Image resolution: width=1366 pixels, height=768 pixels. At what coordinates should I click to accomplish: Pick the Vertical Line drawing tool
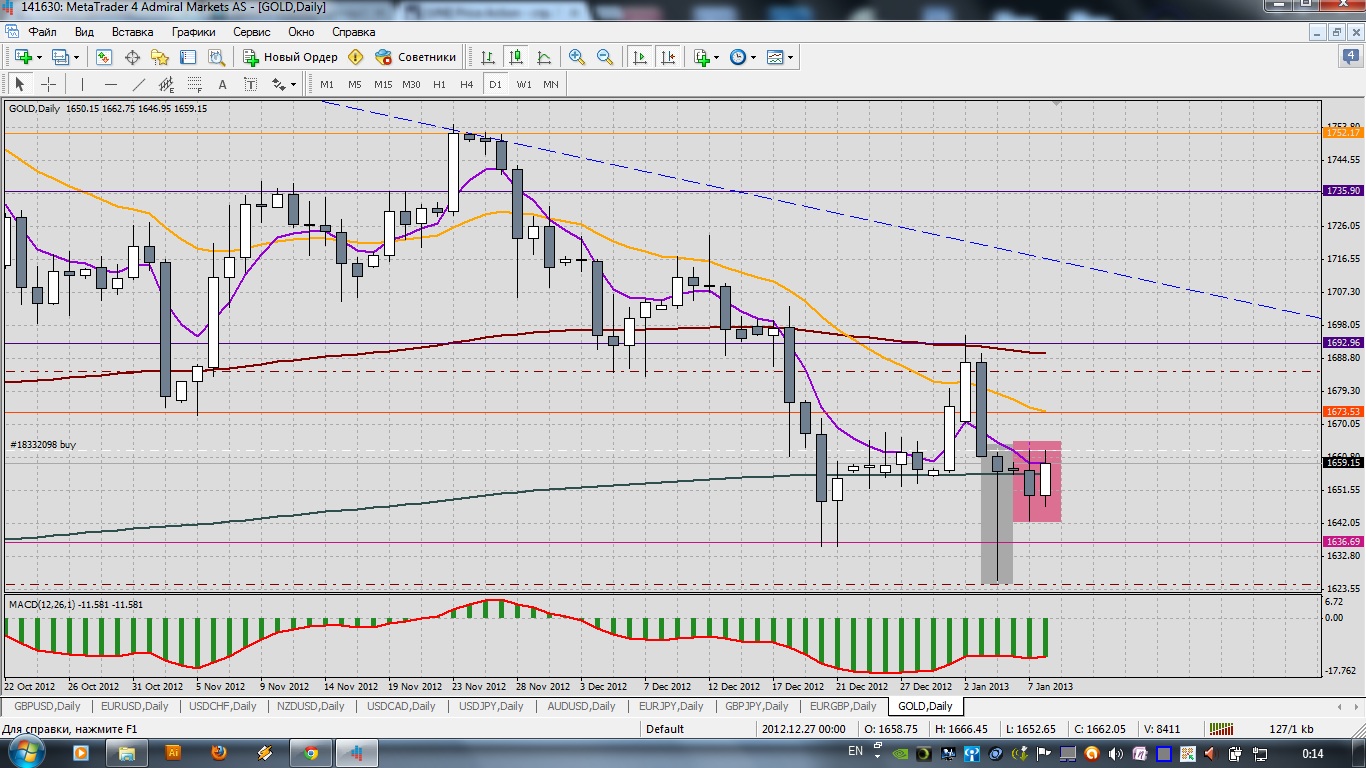(82, 84)
